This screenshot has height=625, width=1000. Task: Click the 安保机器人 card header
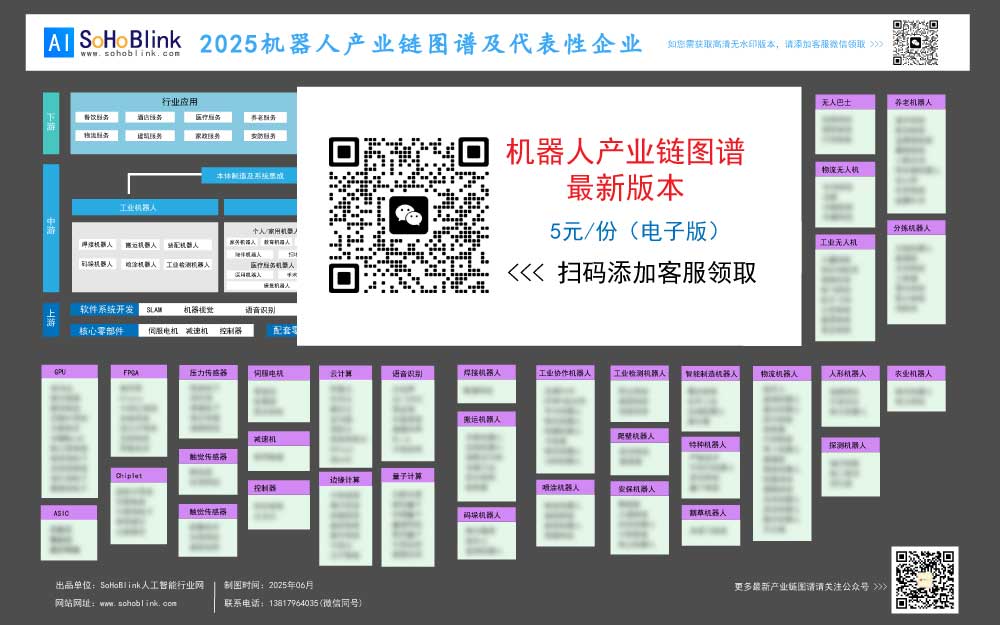click(x=640, y=489)
